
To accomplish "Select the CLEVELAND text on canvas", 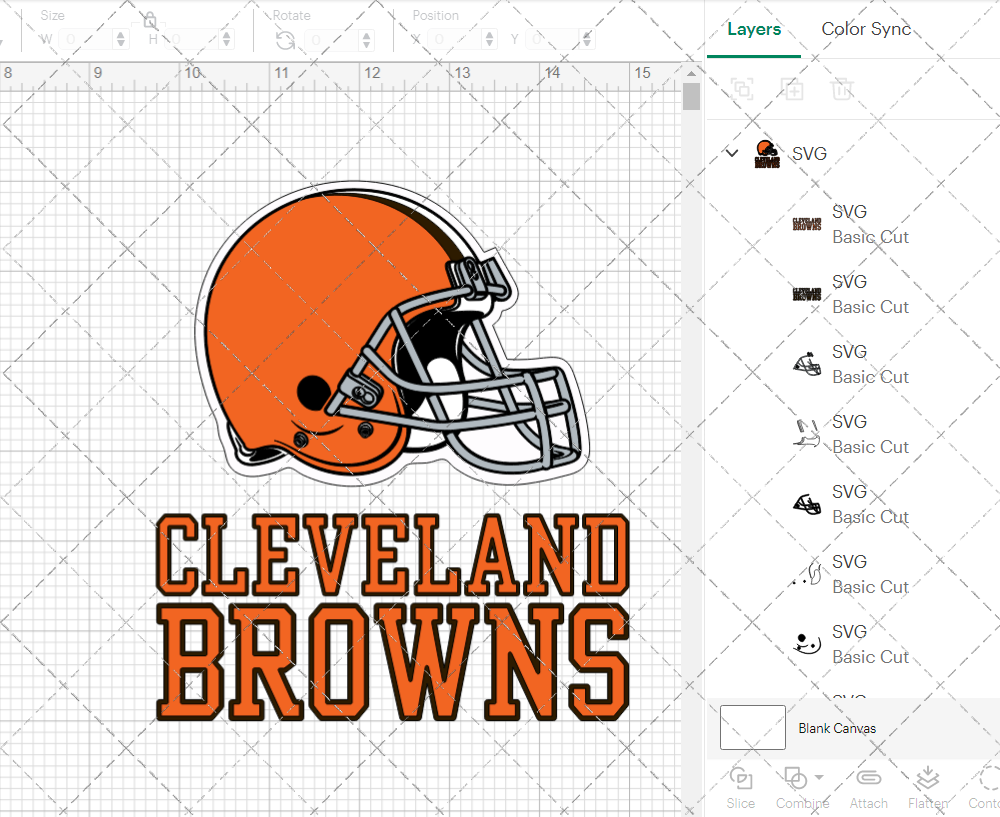I will coord(392,555).
